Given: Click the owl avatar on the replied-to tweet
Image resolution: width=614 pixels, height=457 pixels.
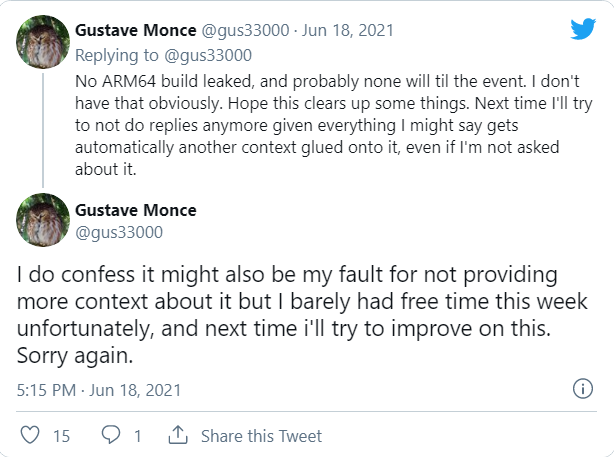Looking at the screenshot, I should point(43,42).
